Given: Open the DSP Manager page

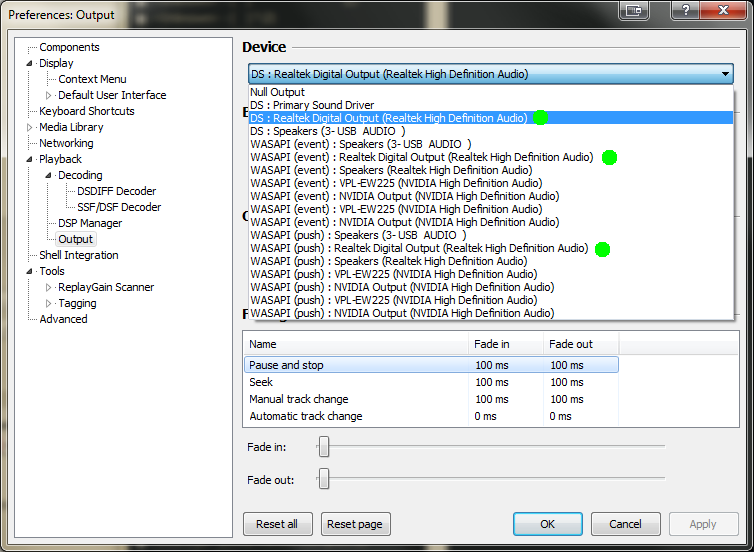Looking at the screenshot, I should click(x=90, y=223).
